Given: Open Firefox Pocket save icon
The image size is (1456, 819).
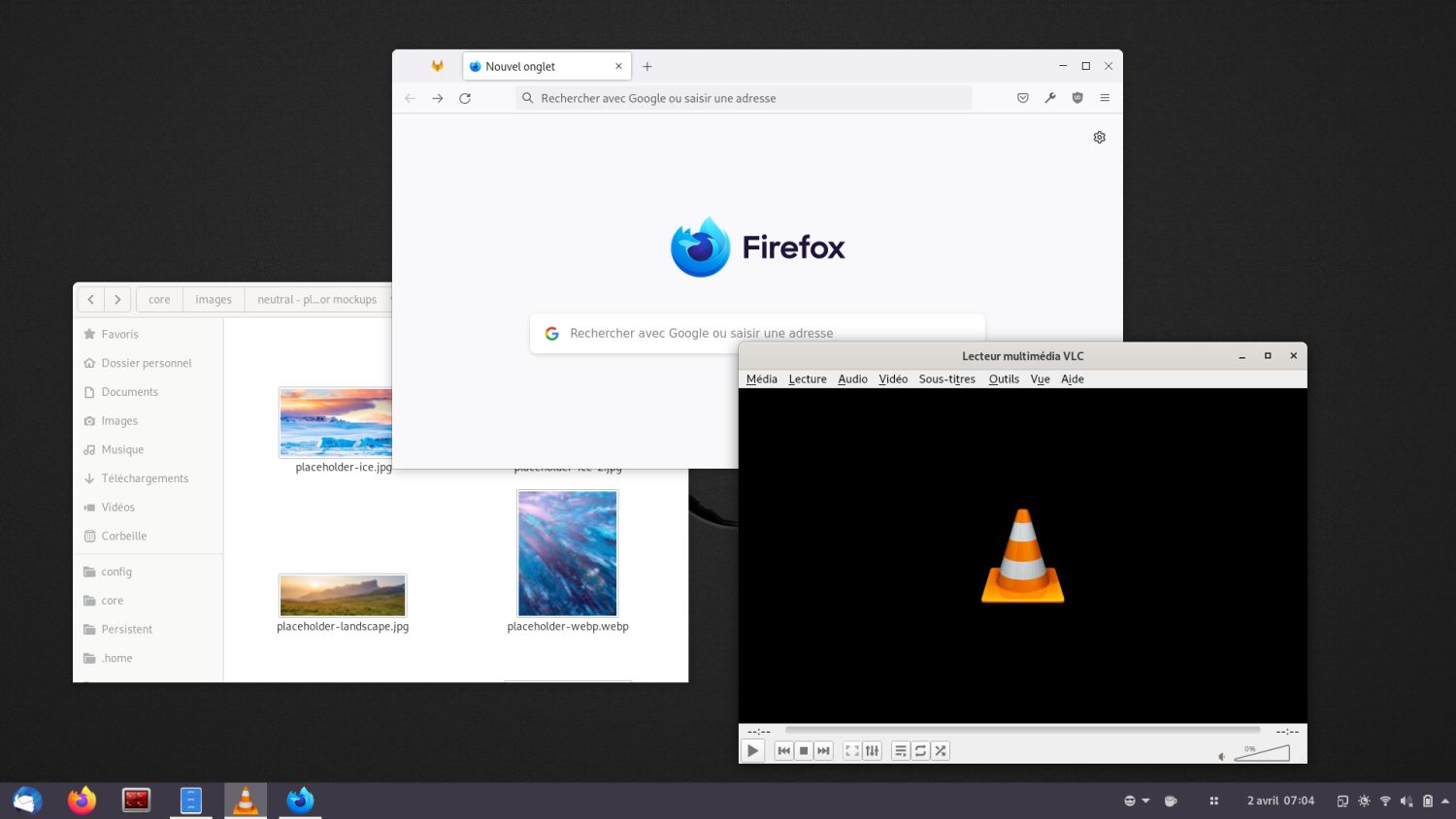Looking at the screenshot, I should pos(1023,98).
